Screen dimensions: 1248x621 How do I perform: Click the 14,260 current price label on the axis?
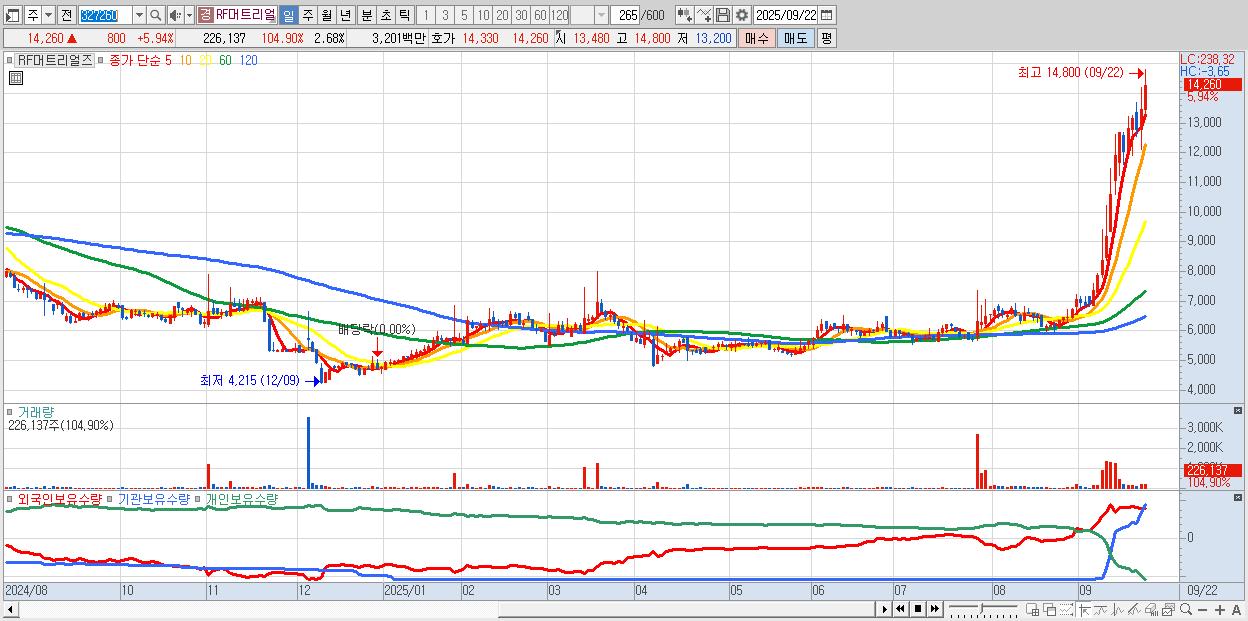coord(1213,85)
